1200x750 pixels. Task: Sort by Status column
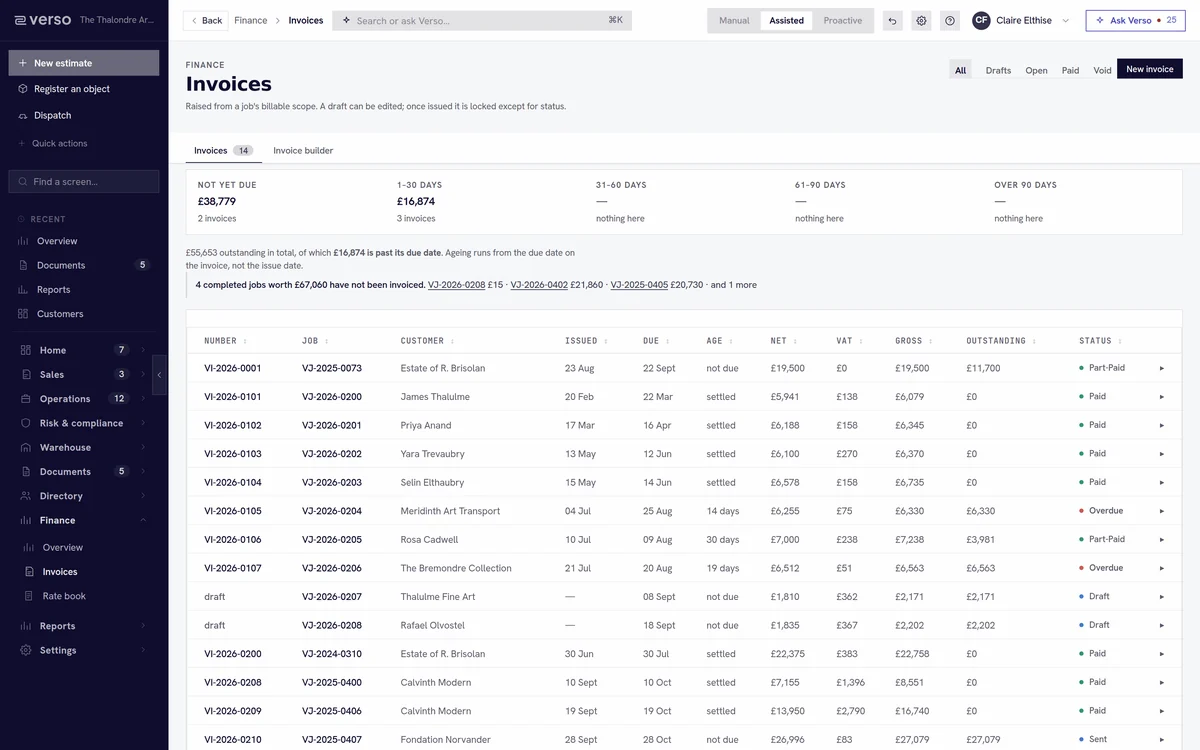pos(1100,341)
